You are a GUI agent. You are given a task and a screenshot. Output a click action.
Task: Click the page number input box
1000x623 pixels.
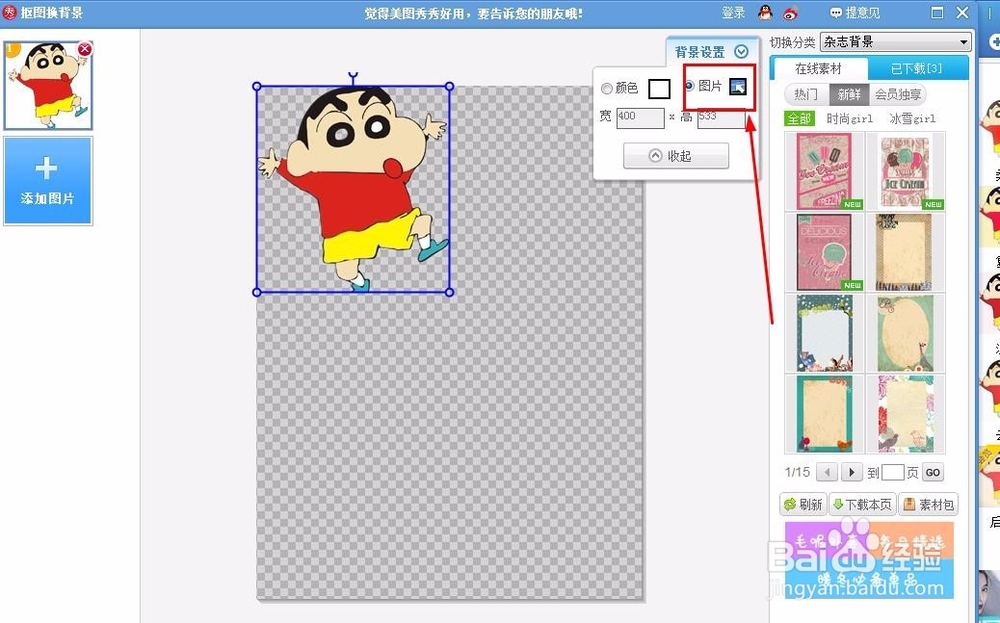pos(892,473)
